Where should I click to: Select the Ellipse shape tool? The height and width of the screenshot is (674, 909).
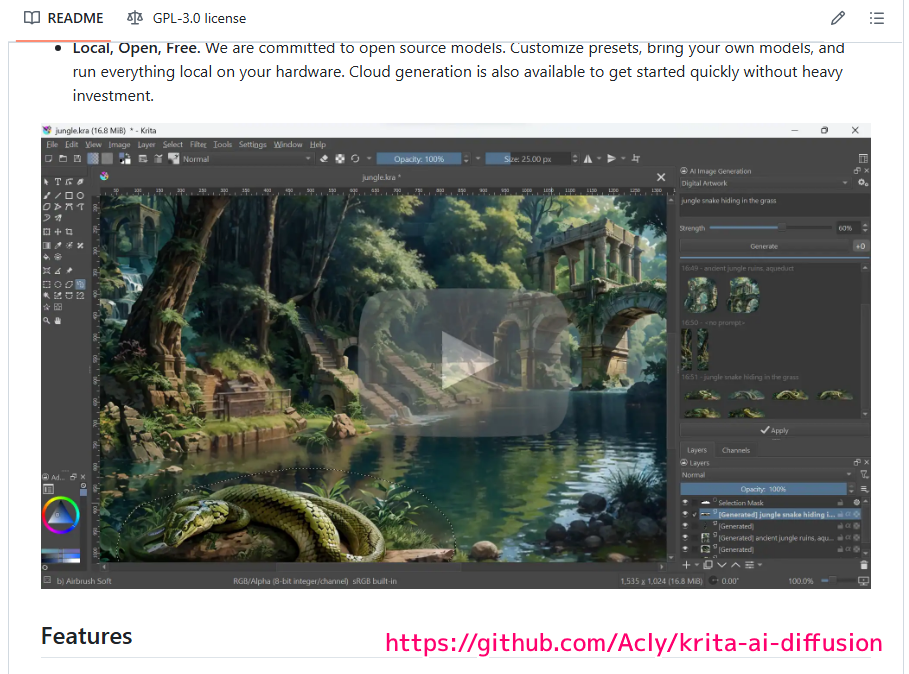click(x=80, y=196)
